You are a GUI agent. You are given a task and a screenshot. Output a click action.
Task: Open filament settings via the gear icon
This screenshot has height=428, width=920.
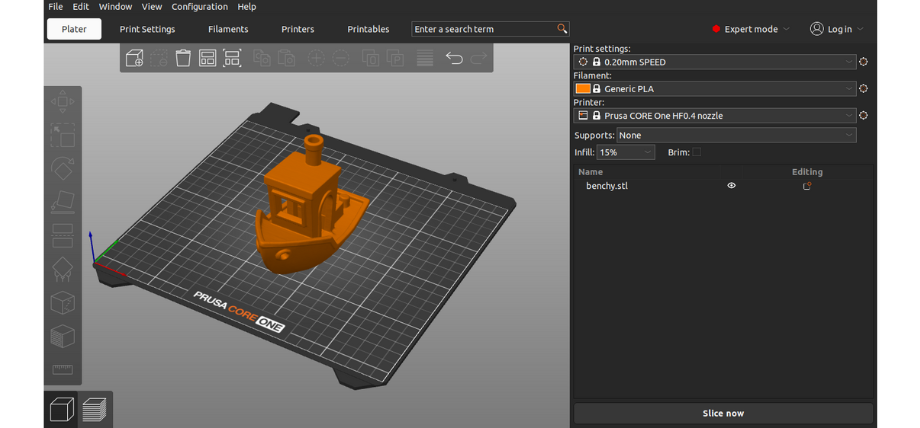[x=863, y=89]
